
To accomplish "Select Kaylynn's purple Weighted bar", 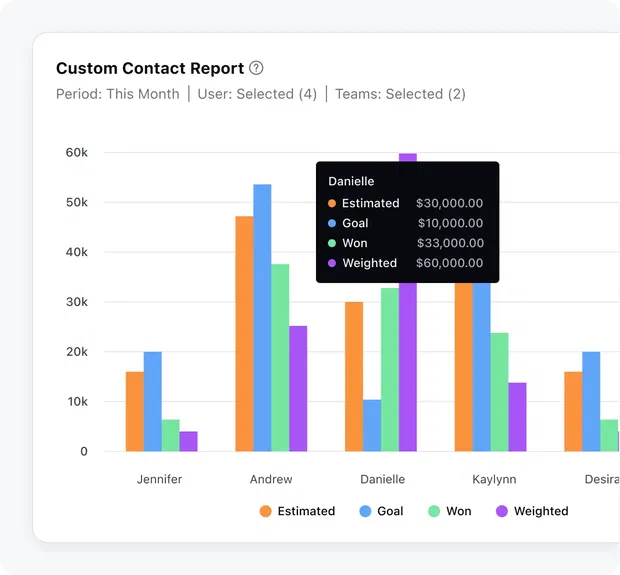I will tap(517, 417).
